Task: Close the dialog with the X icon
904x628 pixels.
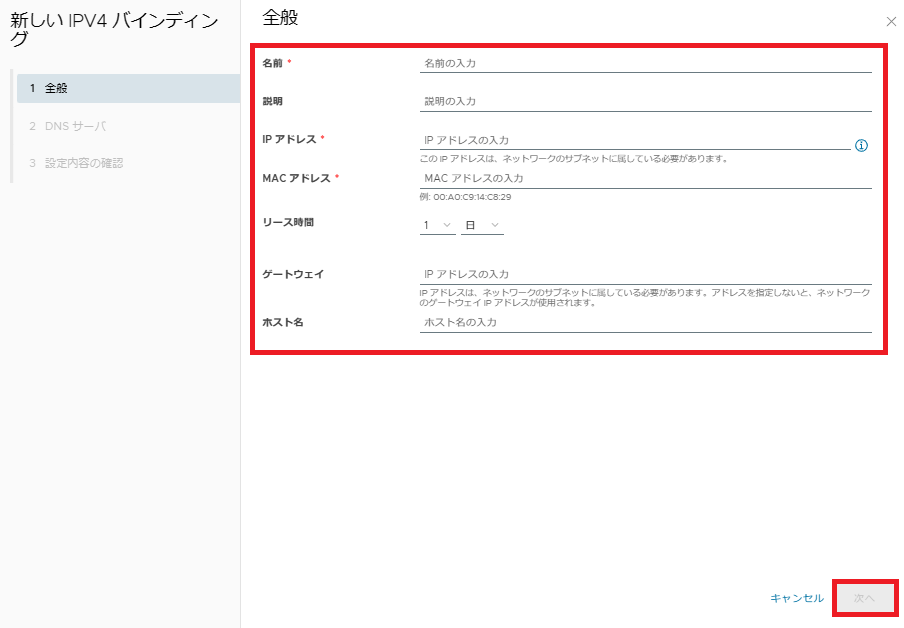Action: point(891,22)
